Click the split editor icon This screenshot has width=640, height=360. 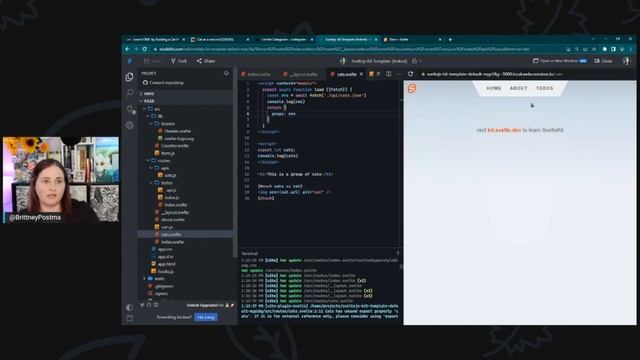pos(389,74)
